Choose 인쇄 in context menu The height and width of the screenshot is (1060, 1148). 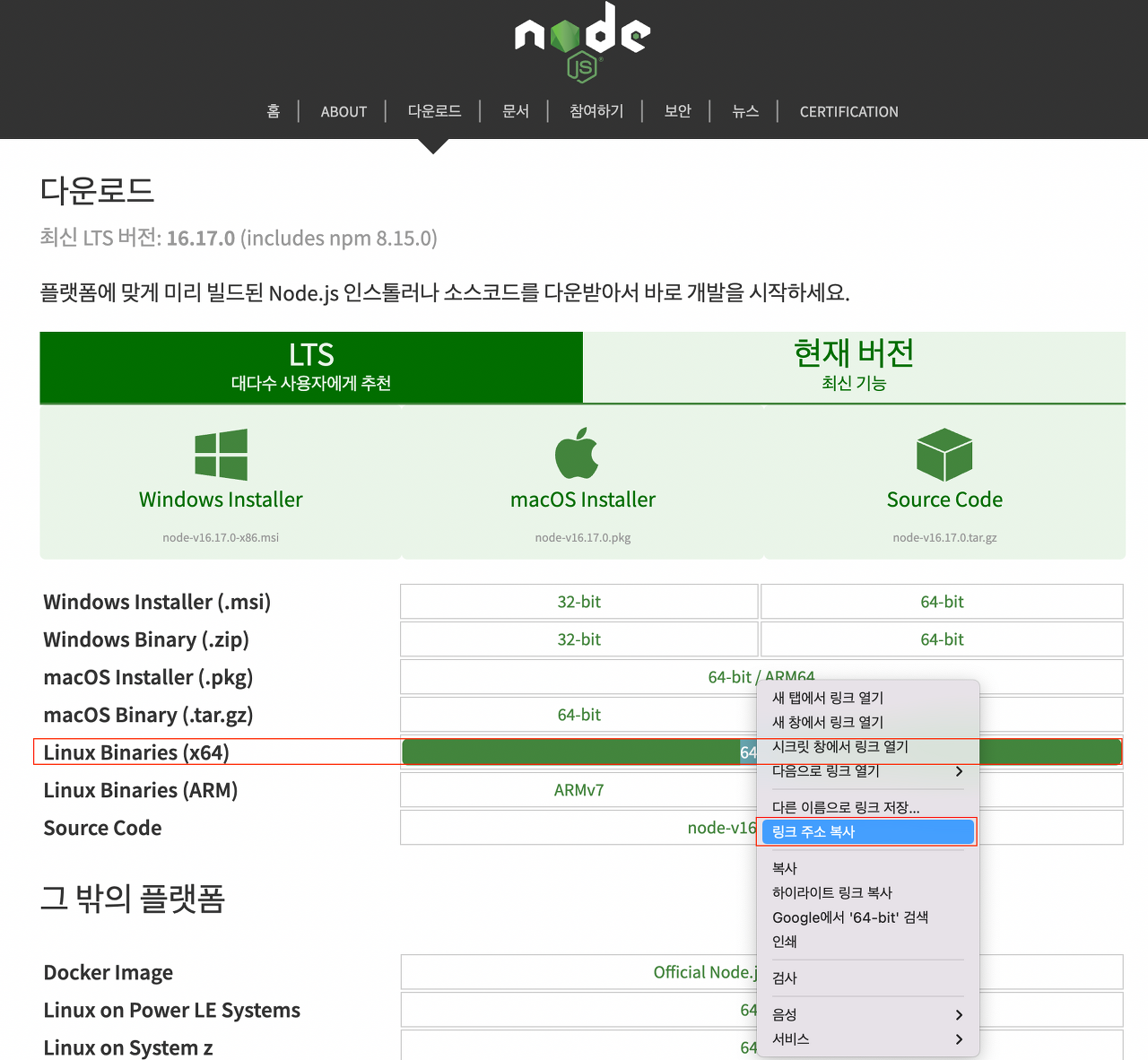click(x=868, y=942)
